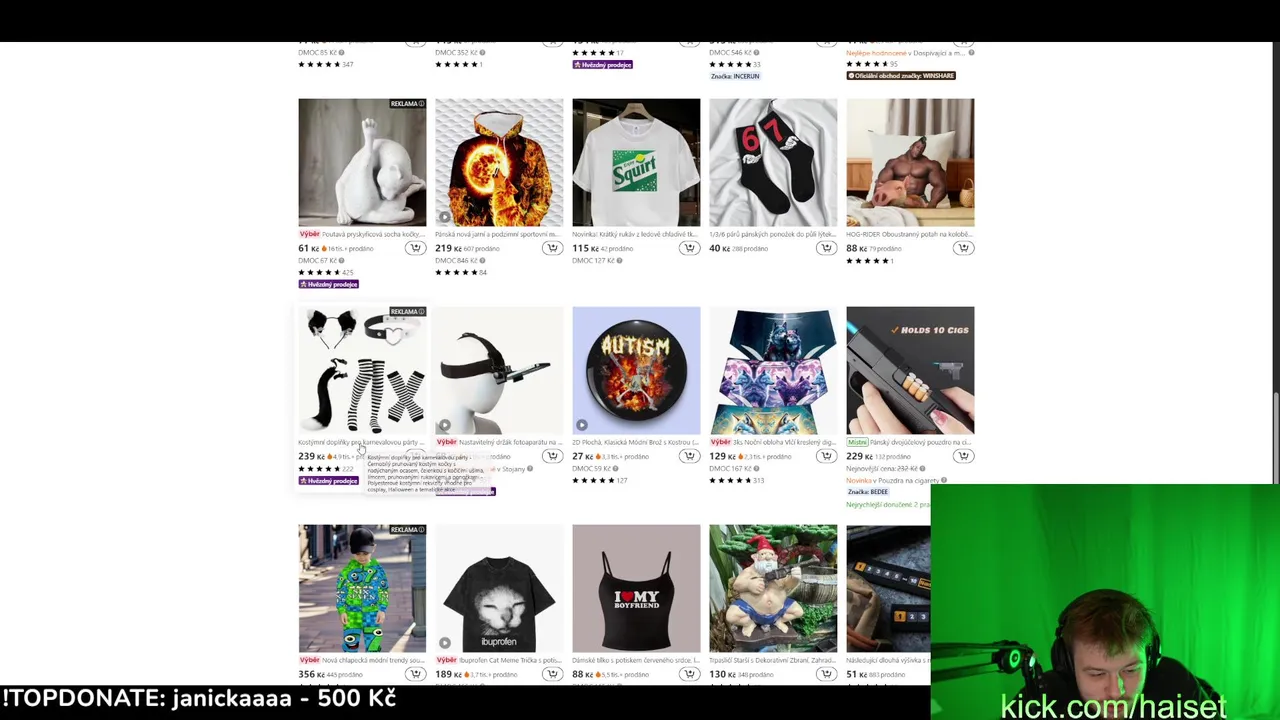Play video preview on AUTISM badge

pos(582,424)
